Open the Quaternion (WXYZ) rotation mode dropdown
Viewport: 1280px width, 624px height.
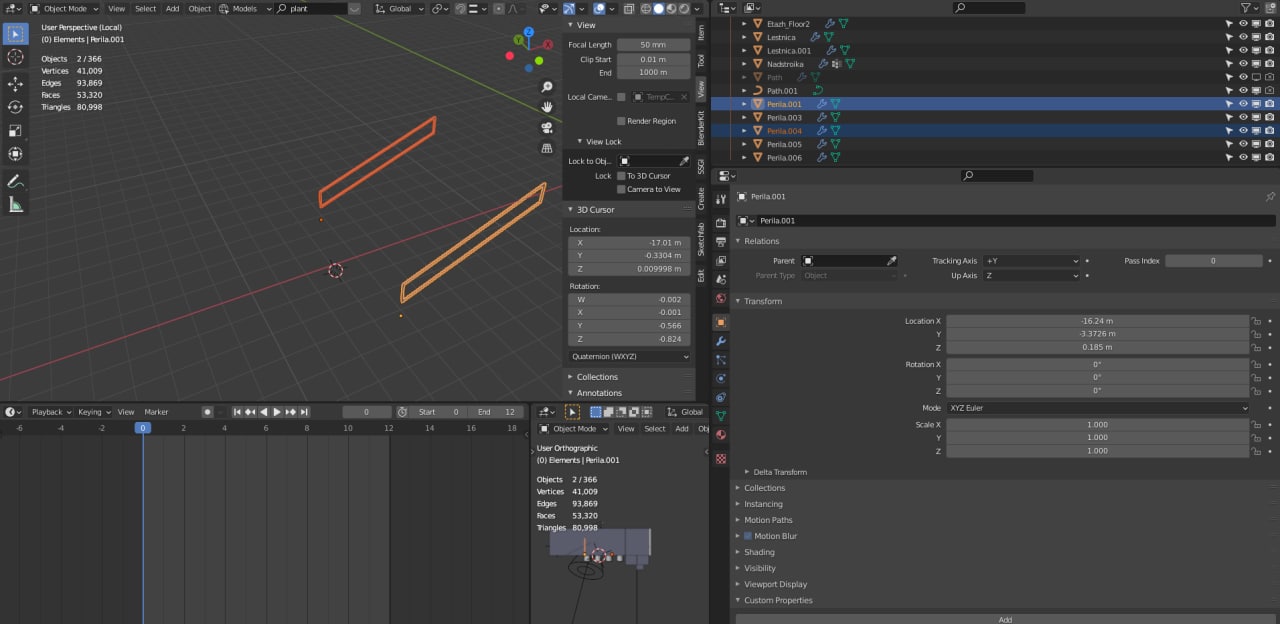629,356
